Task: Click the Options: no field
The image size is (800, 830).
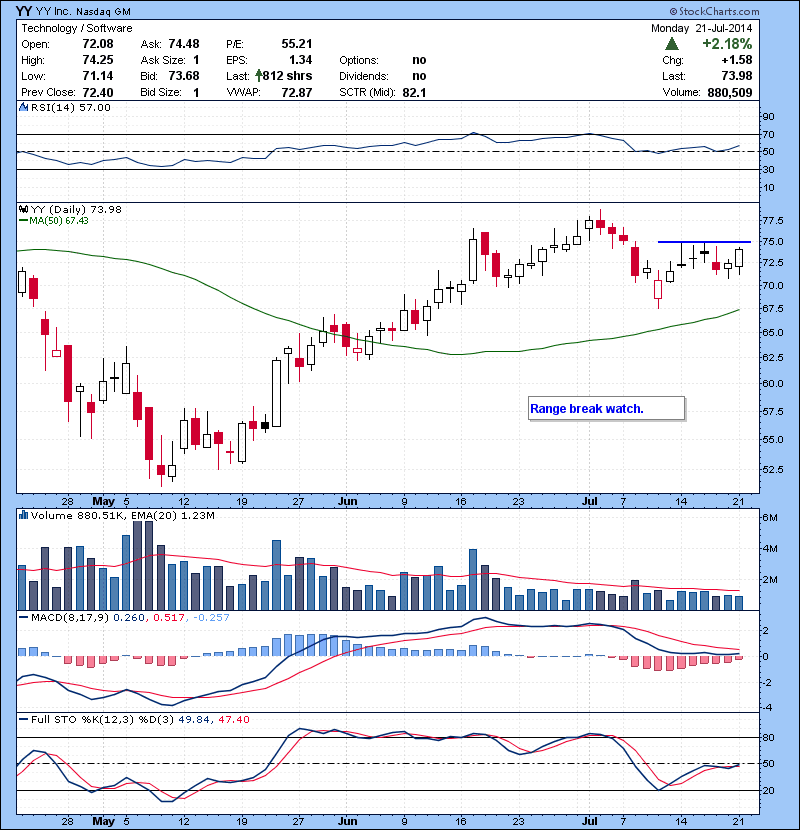Action: pos(383,60)
